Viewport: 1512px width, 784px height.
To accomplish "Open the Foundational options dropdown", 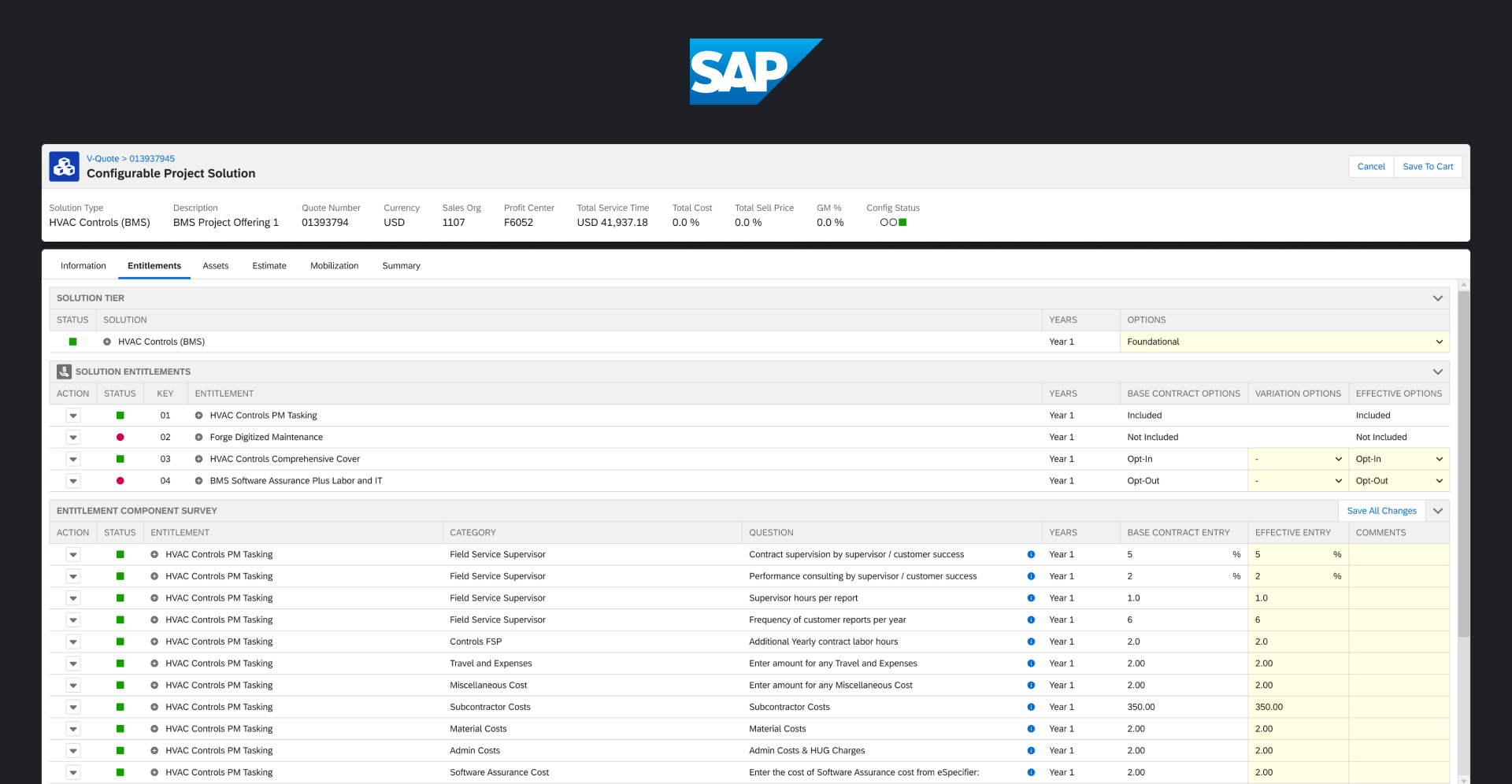I will 1284,342.
